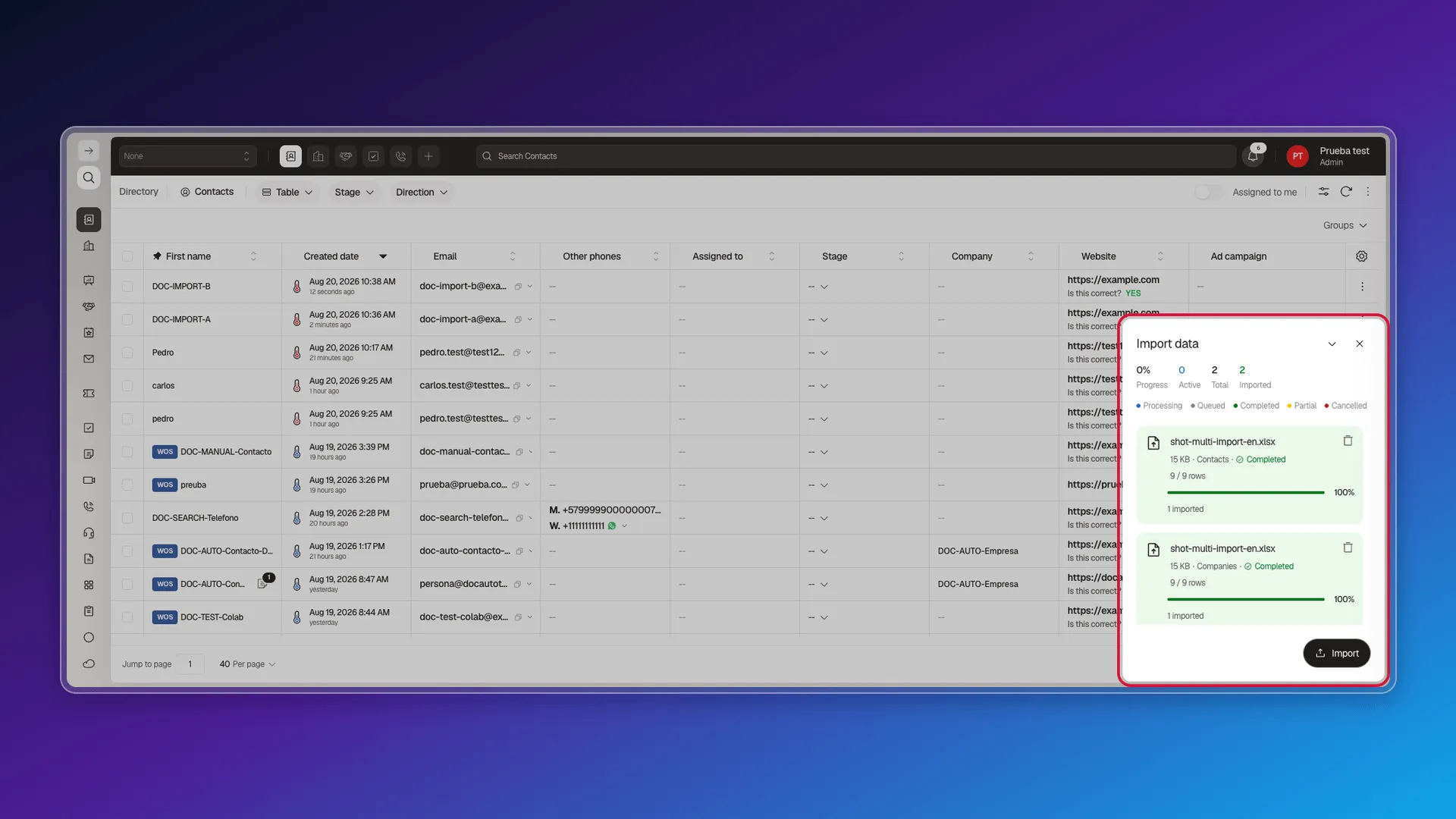1456x819 pixels.
Task: Click Jump to page input
Action: click(x=190, y=664)
